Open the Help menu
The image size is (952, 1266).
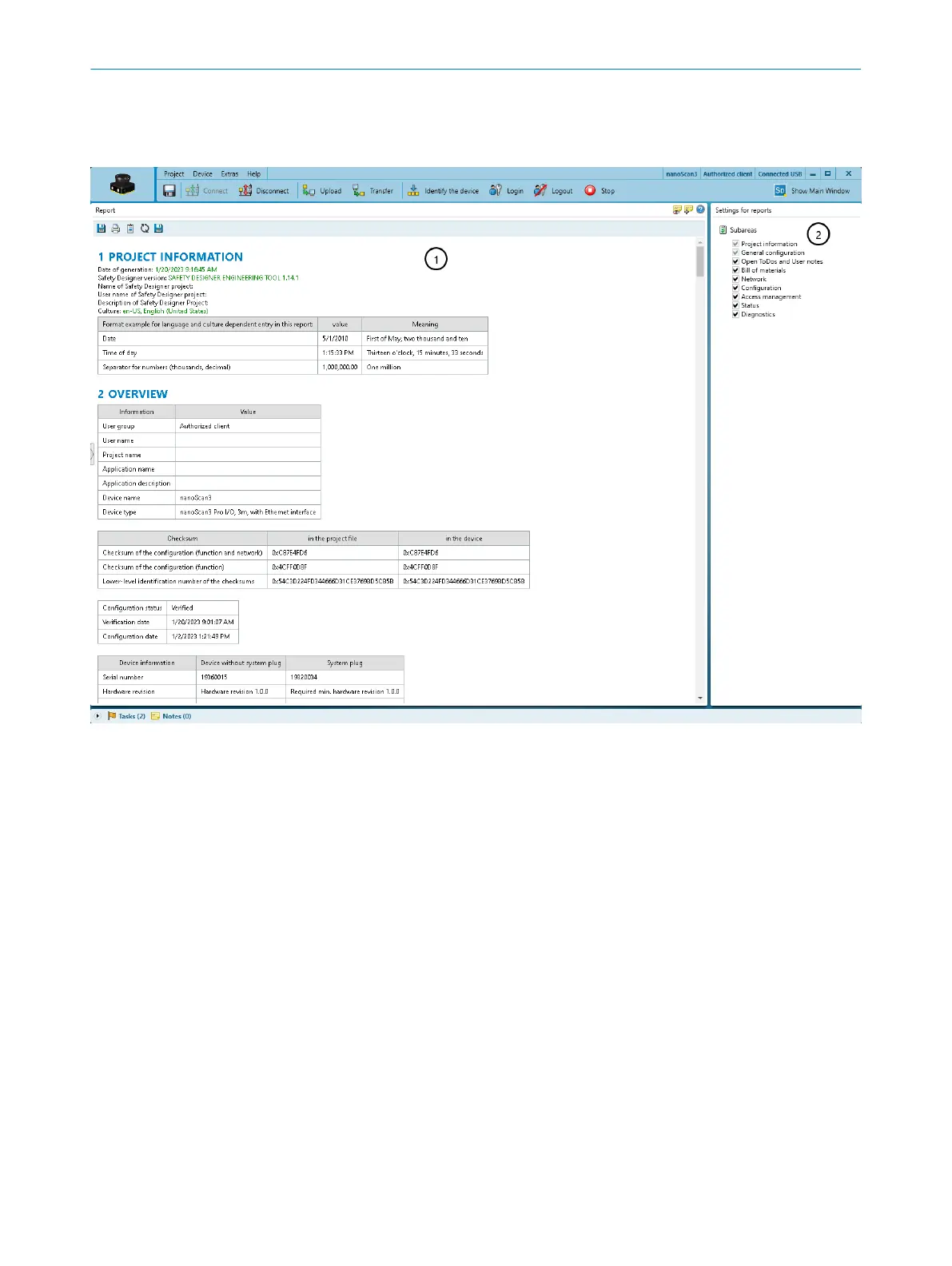point(254,173)
